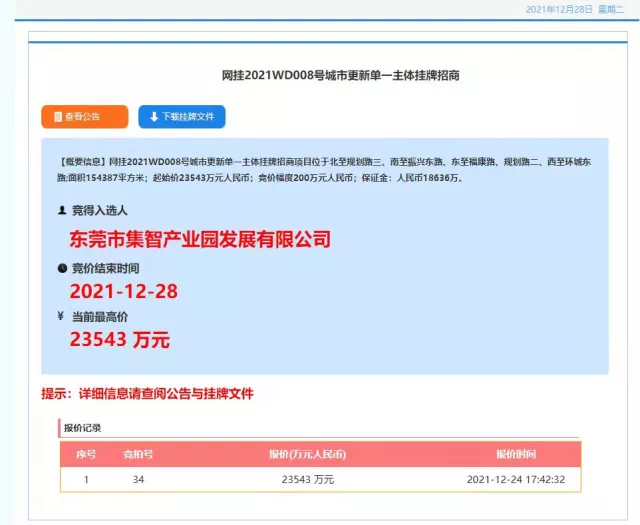The height and width of the screenshot is (525, 640).
Task: Select the bid time 2021-12-24 17:42:32 cell
Action: (x=516, y=479)
